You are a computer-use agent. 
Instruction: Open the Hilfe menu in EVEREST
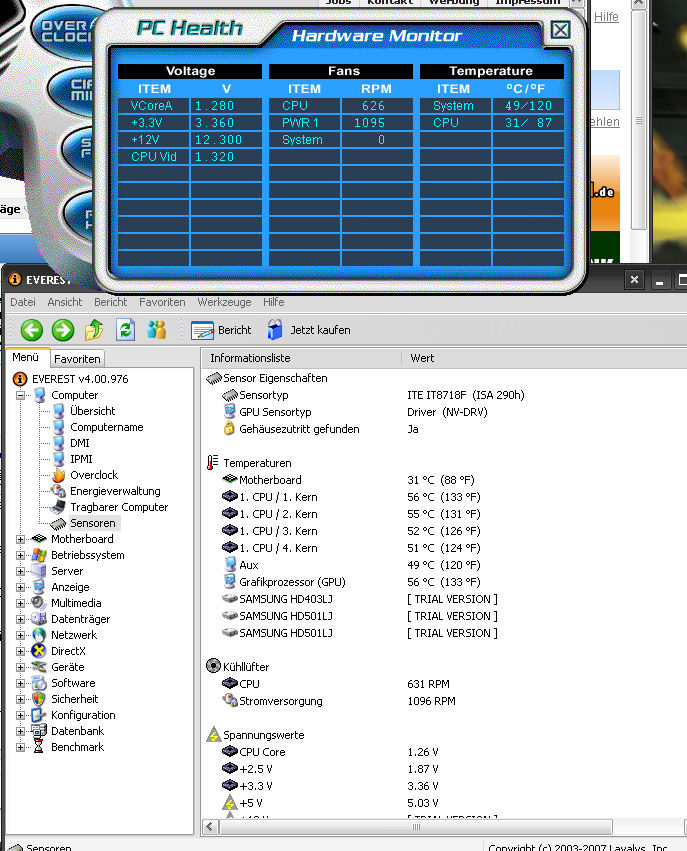click(273, 302)
